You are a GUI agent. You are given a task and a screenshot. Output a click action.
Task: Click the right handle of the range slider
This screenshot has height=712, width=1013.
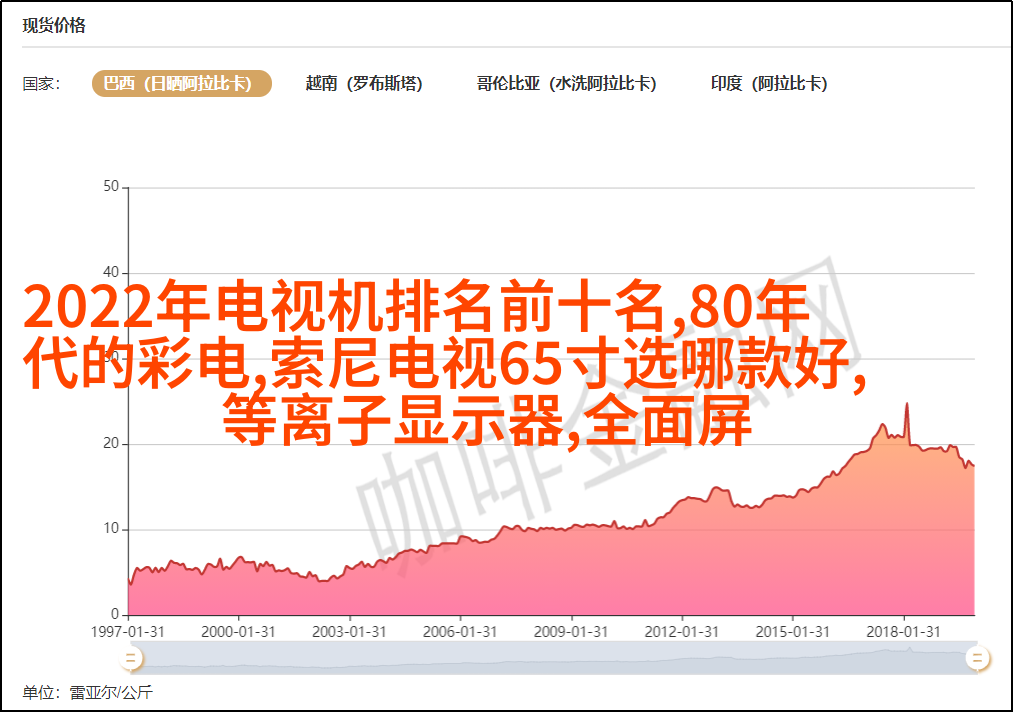977,658
